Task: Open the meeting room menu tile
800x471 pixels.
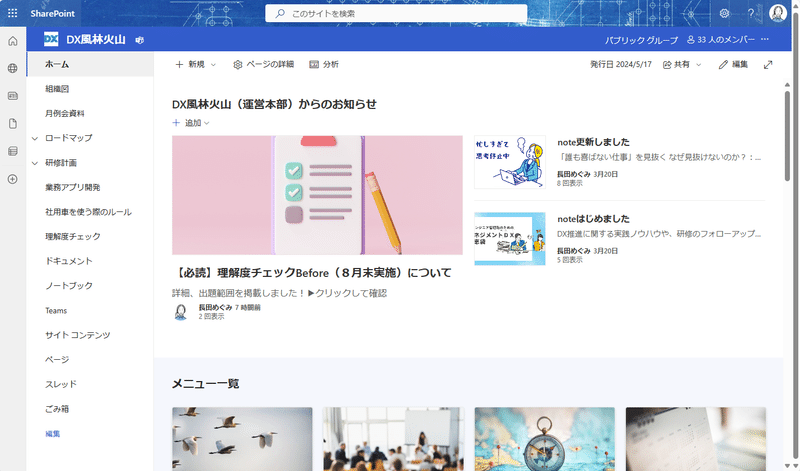Action: pos(393,439)
